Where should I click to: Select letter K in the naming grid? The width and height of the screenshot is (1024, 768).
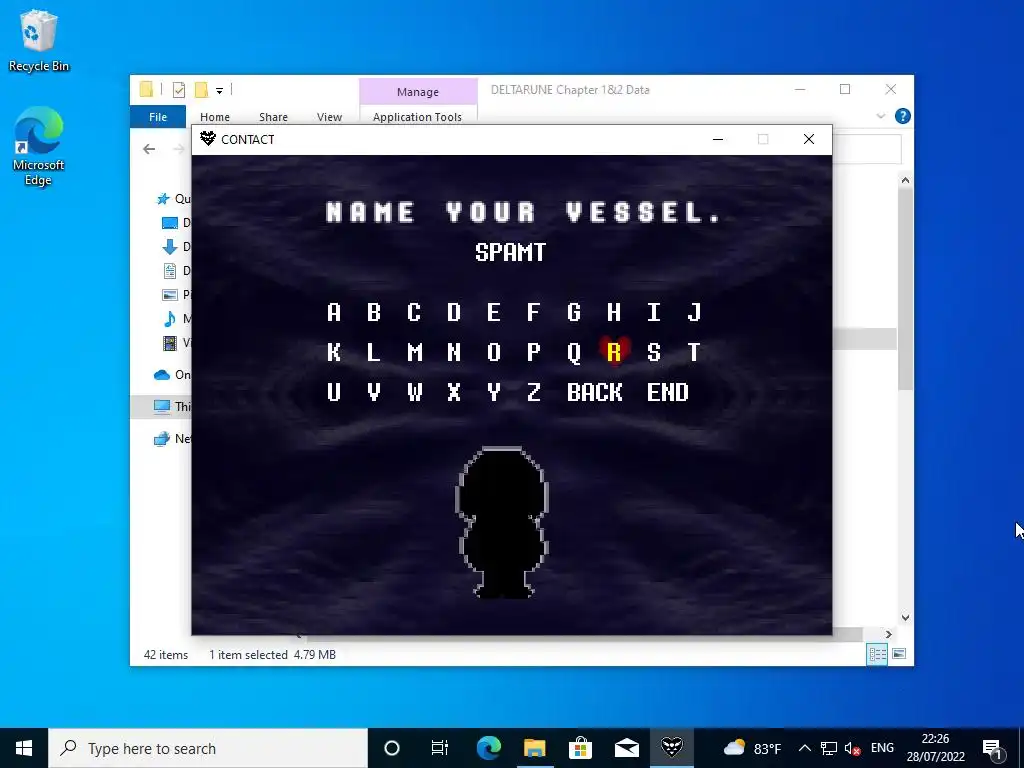pyautogui.click(x=334, y=352)
